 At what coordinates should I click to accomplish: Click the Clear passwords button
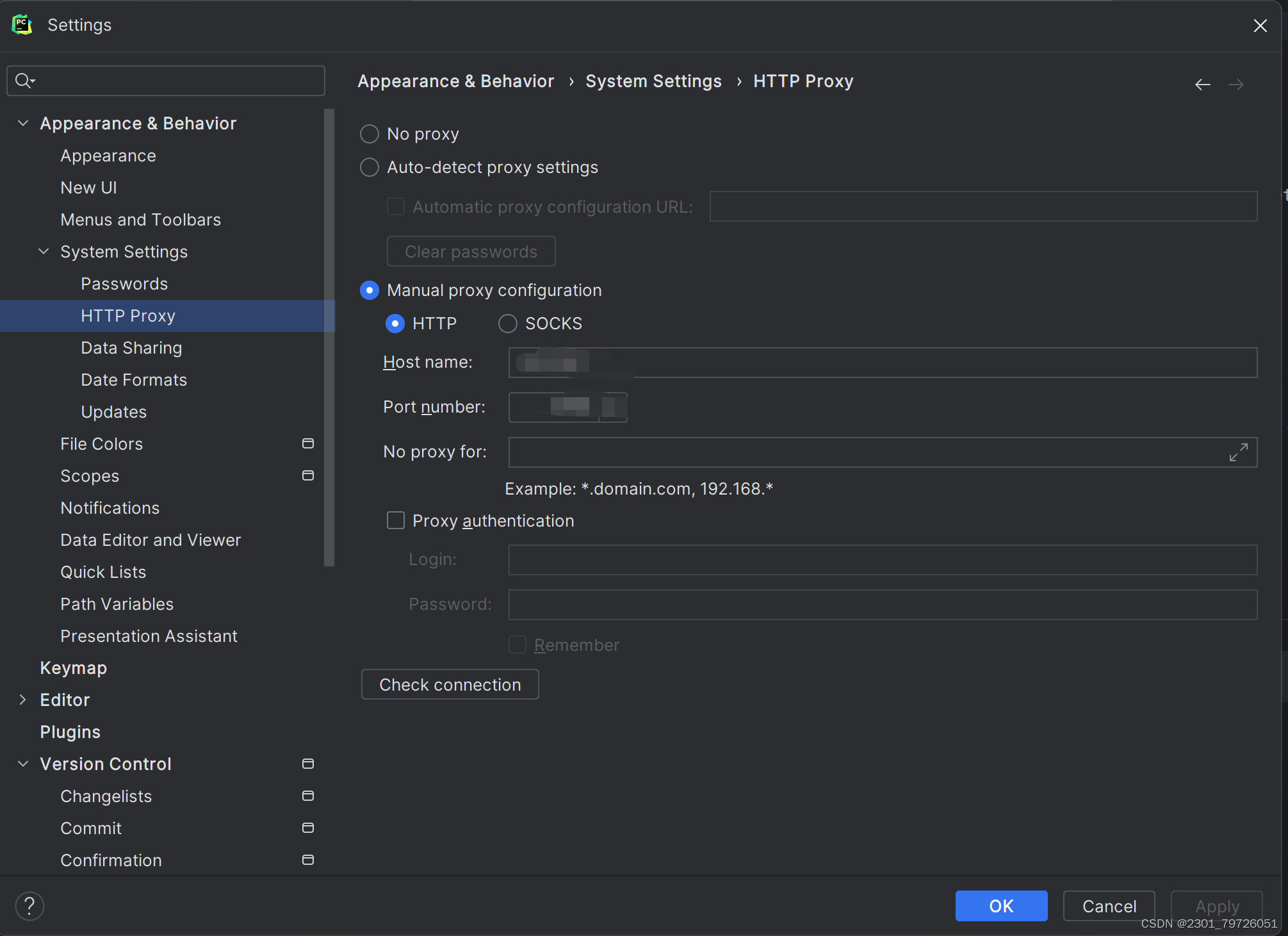click(x=471, y=251)
